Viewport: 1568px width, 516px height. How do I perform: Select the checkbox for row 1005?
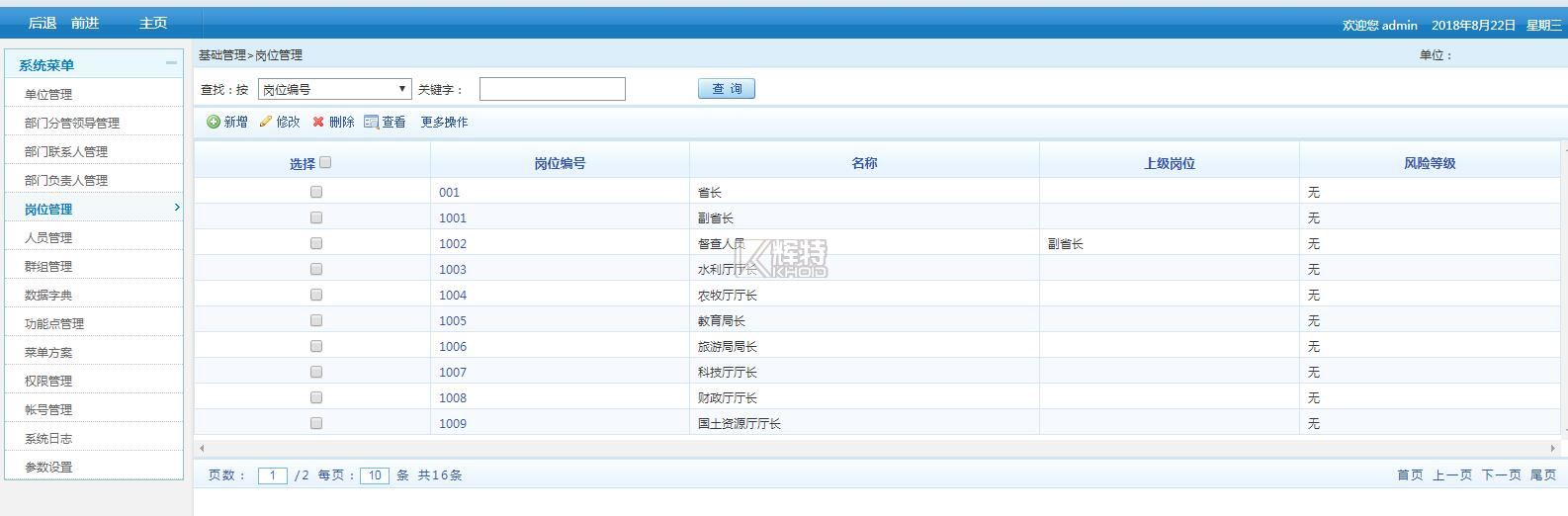pos(316,320)
